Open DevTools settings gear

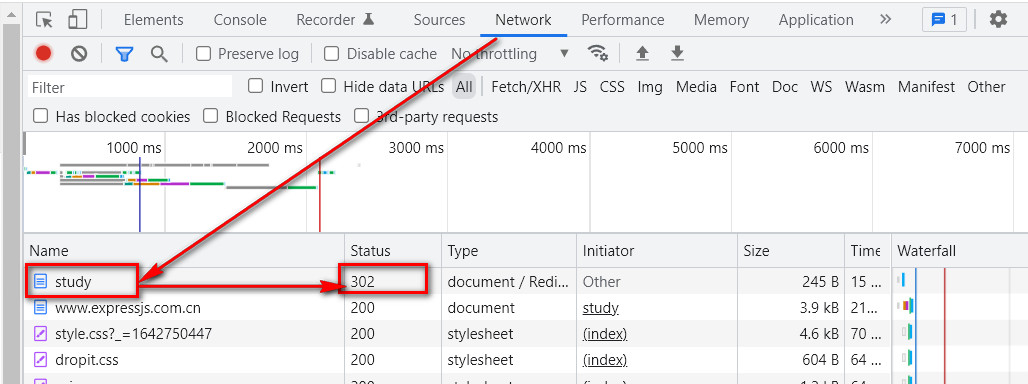pyautogui.click(x=998, y=20)
